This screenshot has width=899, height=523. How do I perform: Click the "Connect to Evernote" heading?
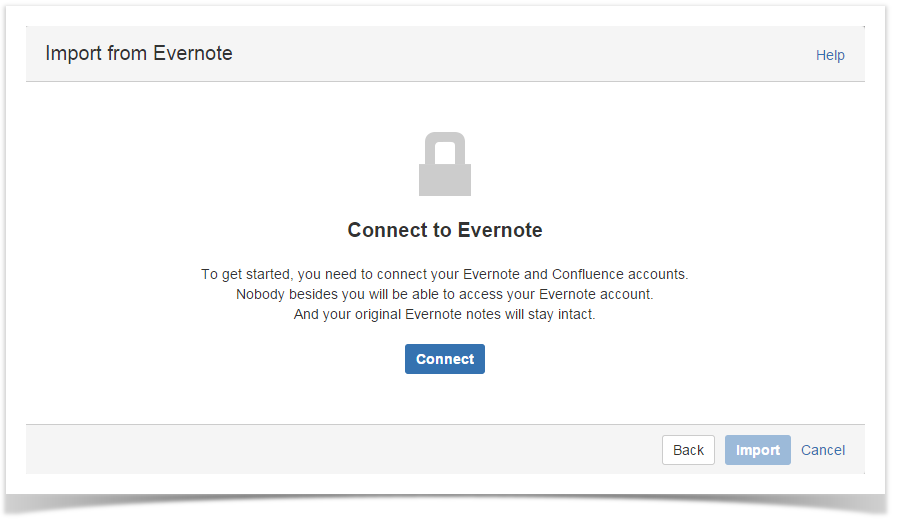[445, 230]
